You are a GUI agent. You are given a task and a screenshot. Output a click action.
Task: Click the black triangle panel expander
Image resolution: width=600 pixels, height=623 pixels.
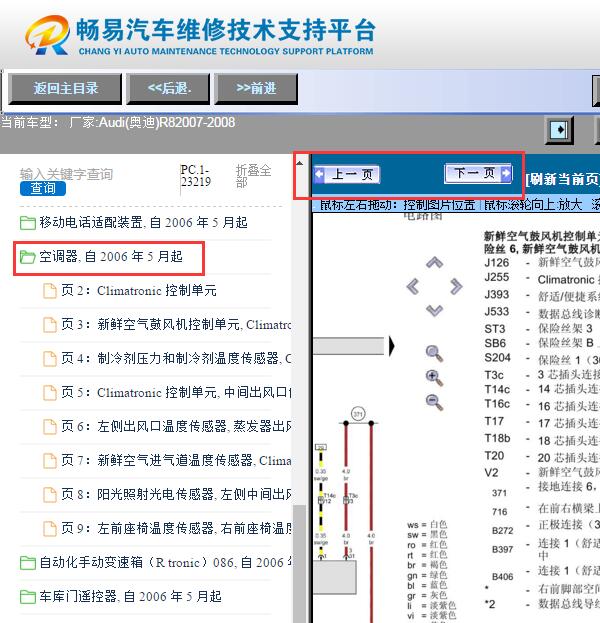[x=391, y=346]
